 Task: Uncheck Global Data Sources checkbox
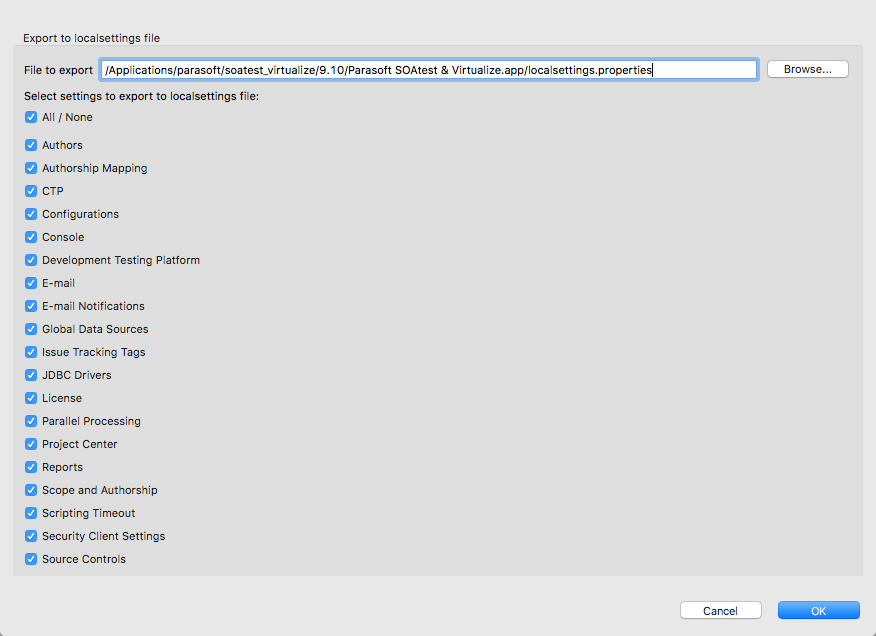click(x=31, y=329)
